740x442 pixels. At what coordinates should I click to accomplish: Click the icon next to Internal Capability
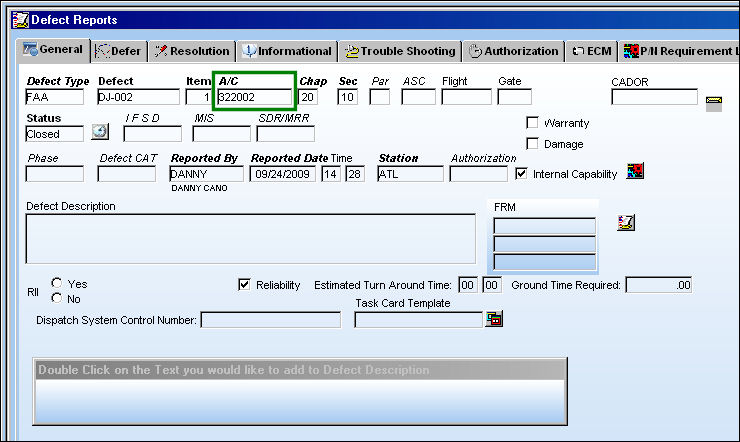tap(635, 171)
